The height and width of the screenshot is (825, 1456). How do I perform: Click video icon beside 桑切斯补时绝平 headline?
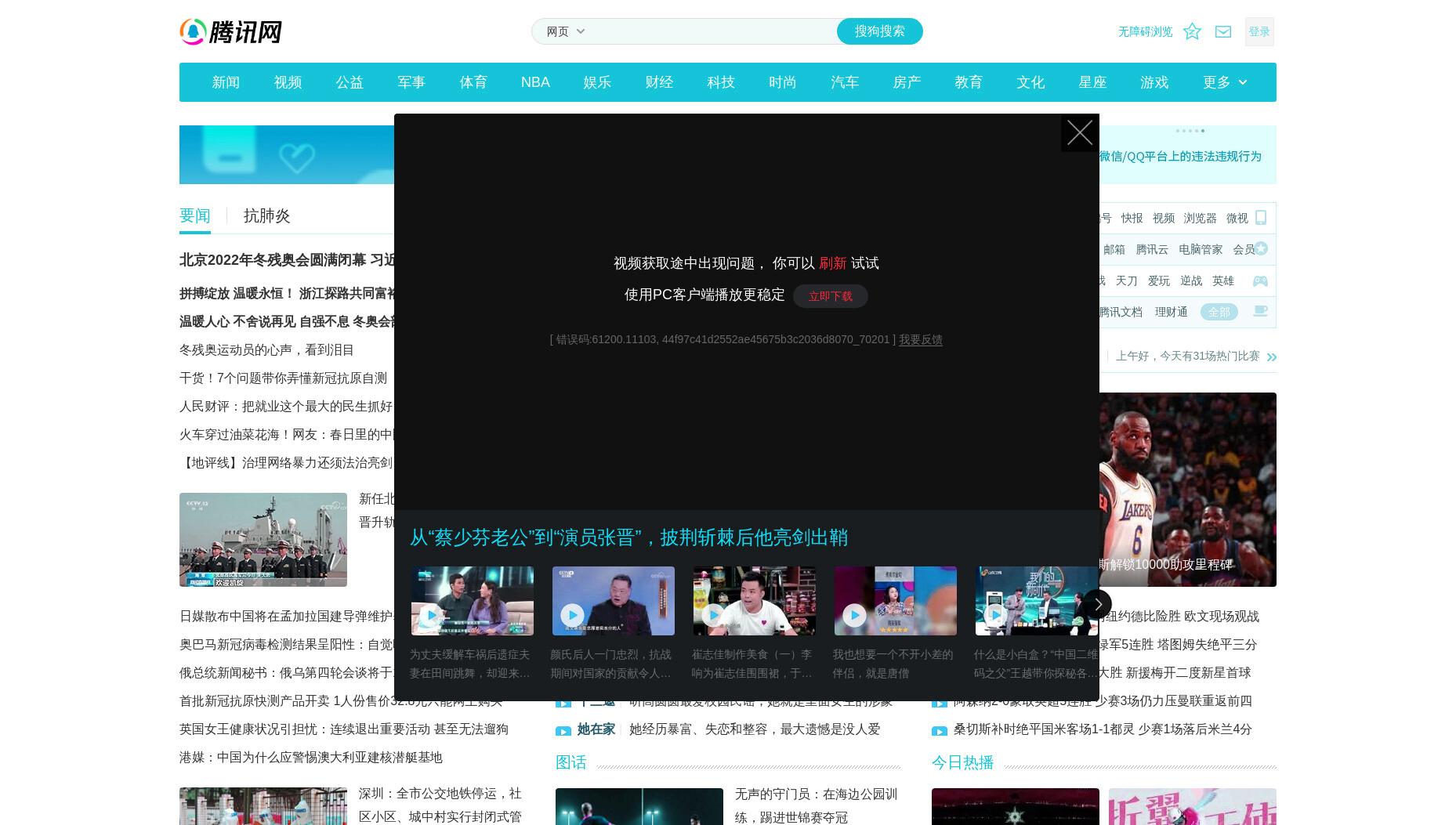940,731
